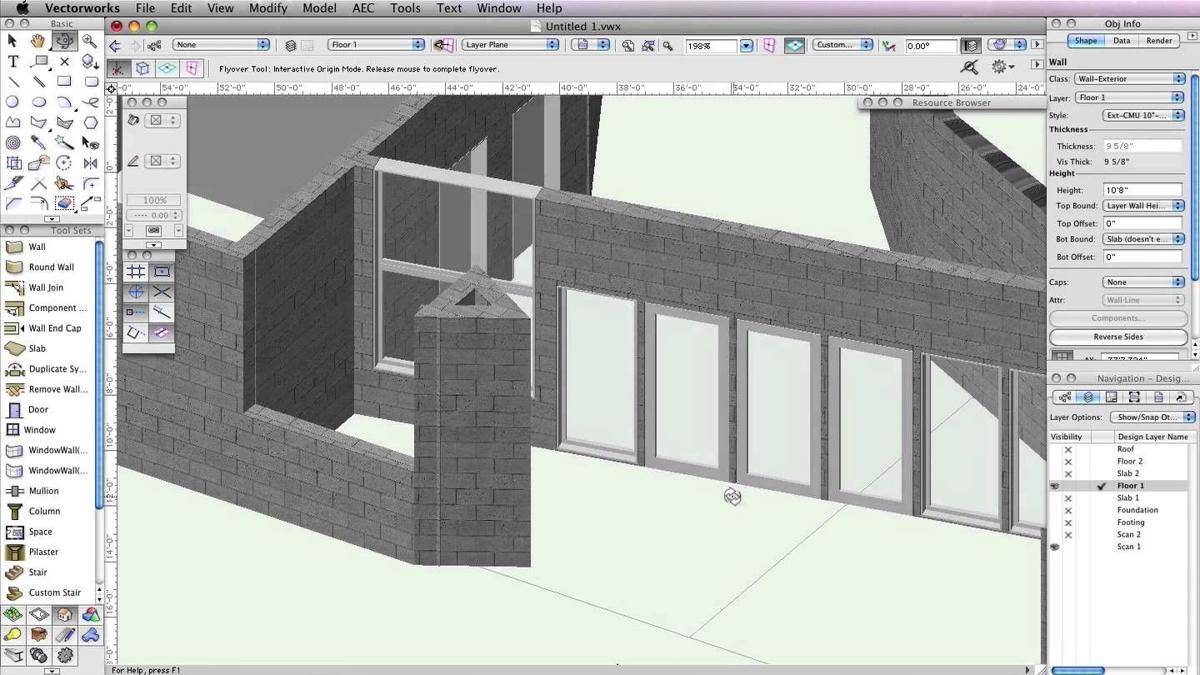1200x675 pixels.
Task: Select the Rounded Rectangle tool
Action: 90,81
